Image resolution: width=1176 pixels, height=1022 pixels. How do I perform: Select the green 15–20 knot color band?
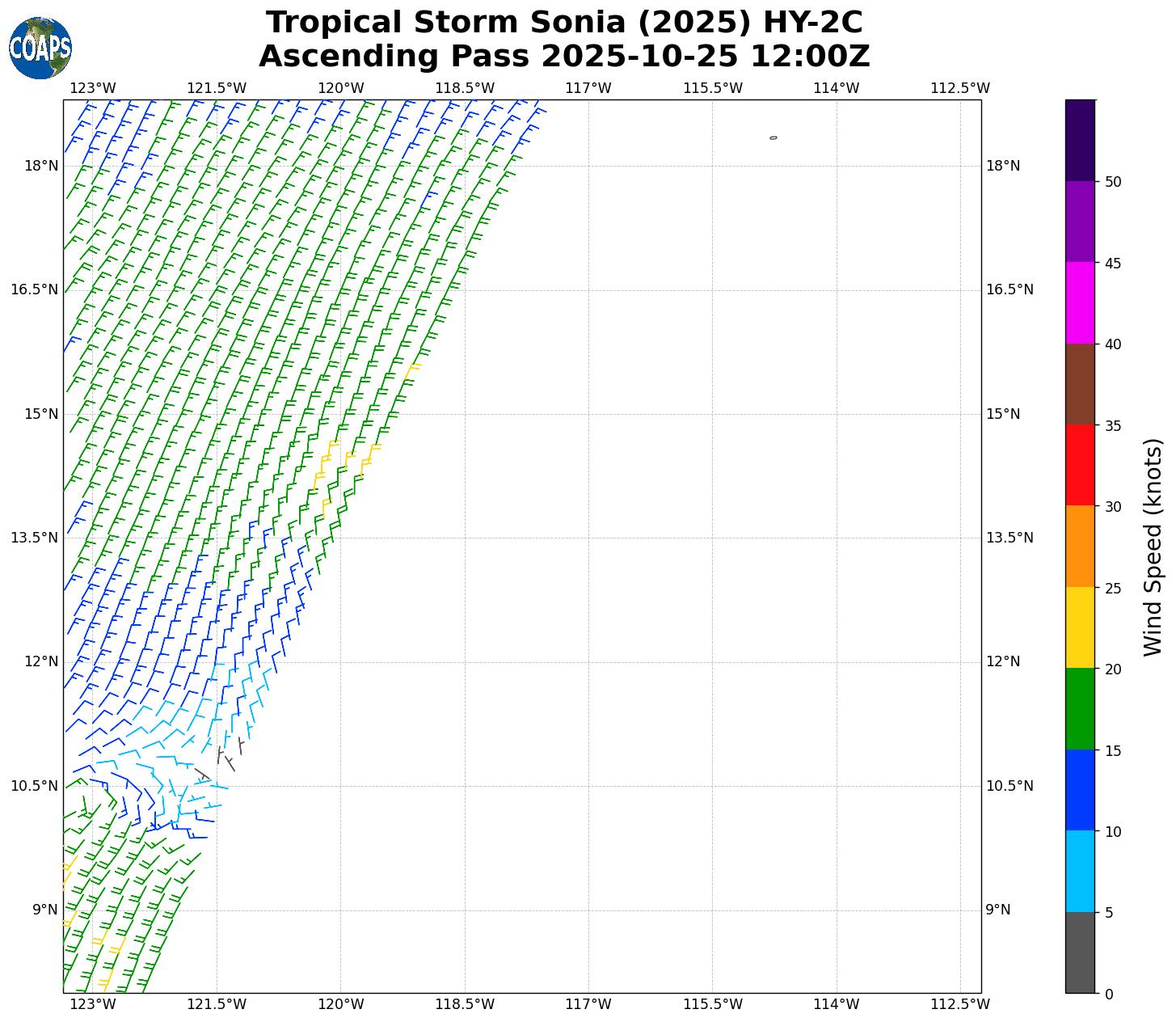tap(1080, 709)
